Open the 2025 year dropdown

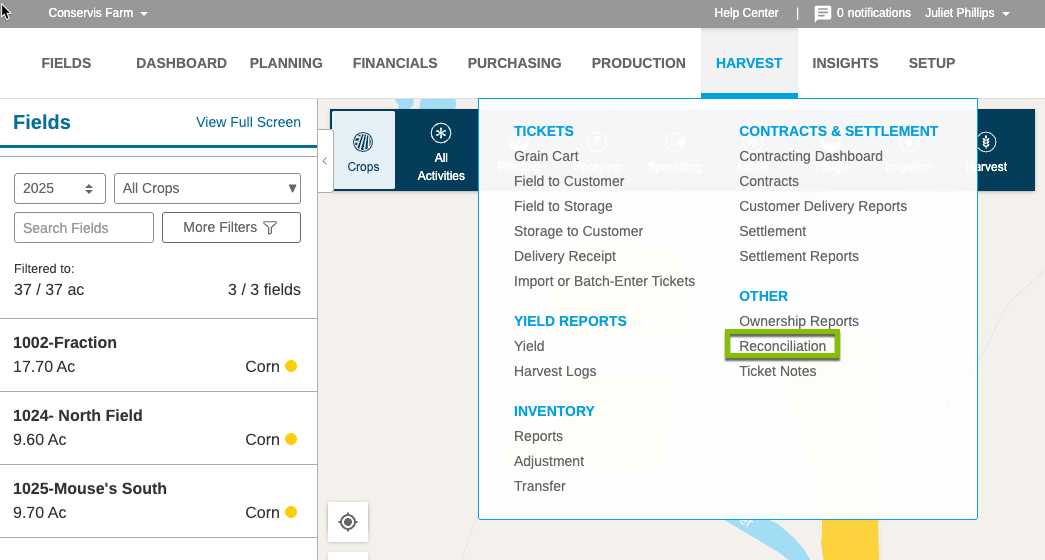[60, 188]
